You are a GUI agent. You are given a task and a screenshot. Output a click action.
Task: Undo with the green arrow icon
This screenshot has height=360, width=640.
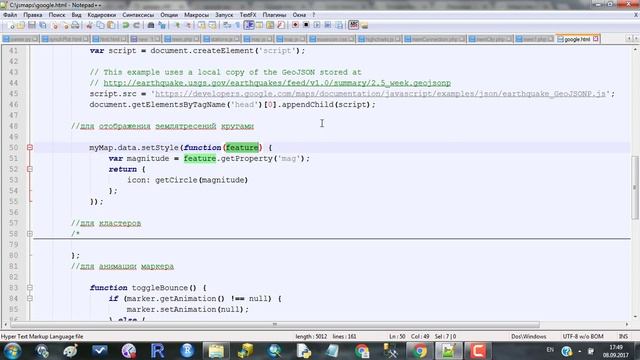[x=125, y=25]
